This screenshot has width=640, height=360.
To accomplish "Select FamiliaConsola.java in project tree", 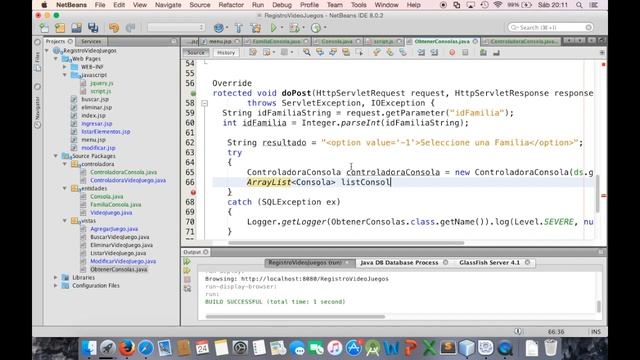I will click(x=116, y=204).
